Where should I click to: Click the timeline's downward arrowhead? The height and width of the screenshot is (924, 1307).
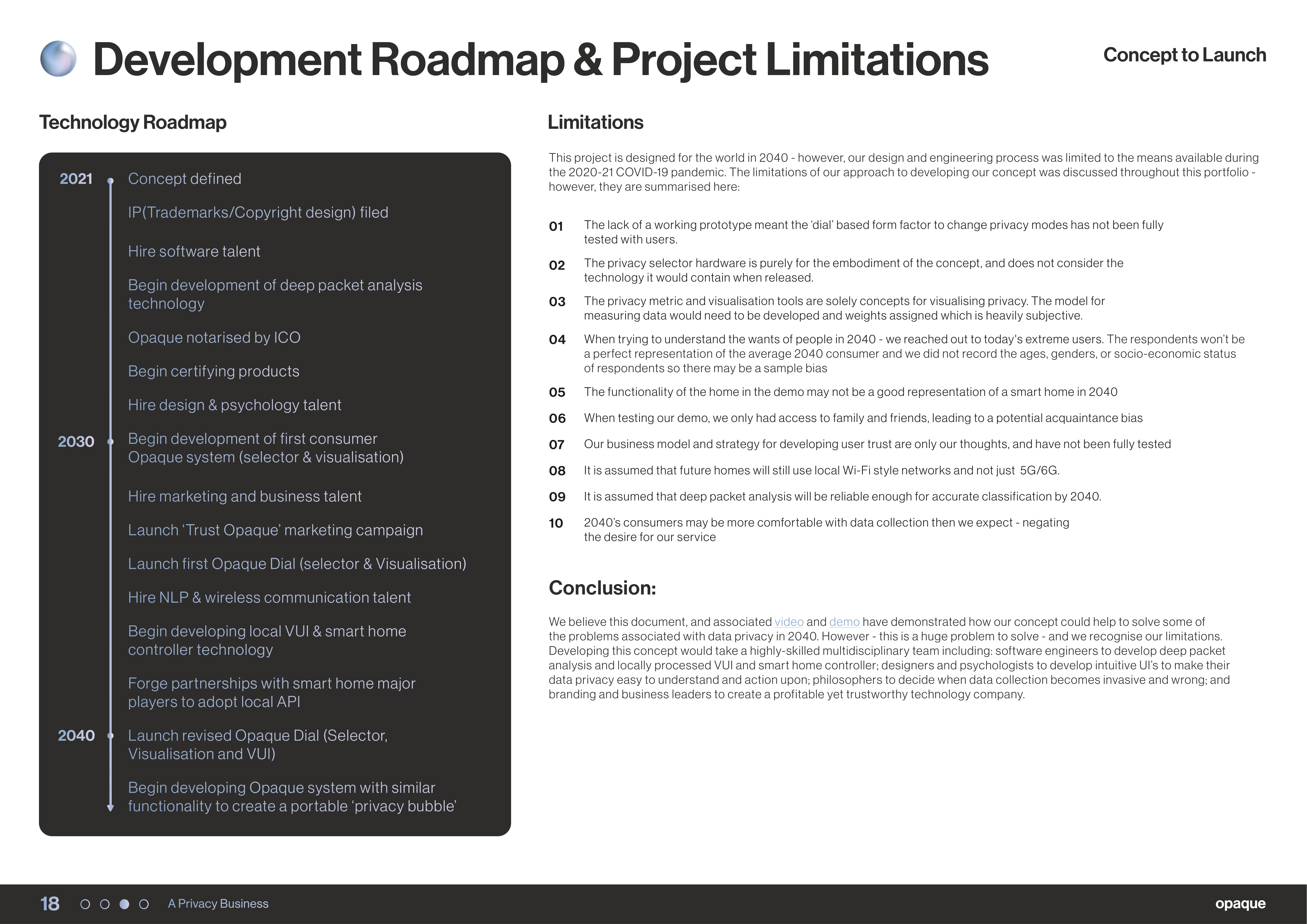point(110,807)
